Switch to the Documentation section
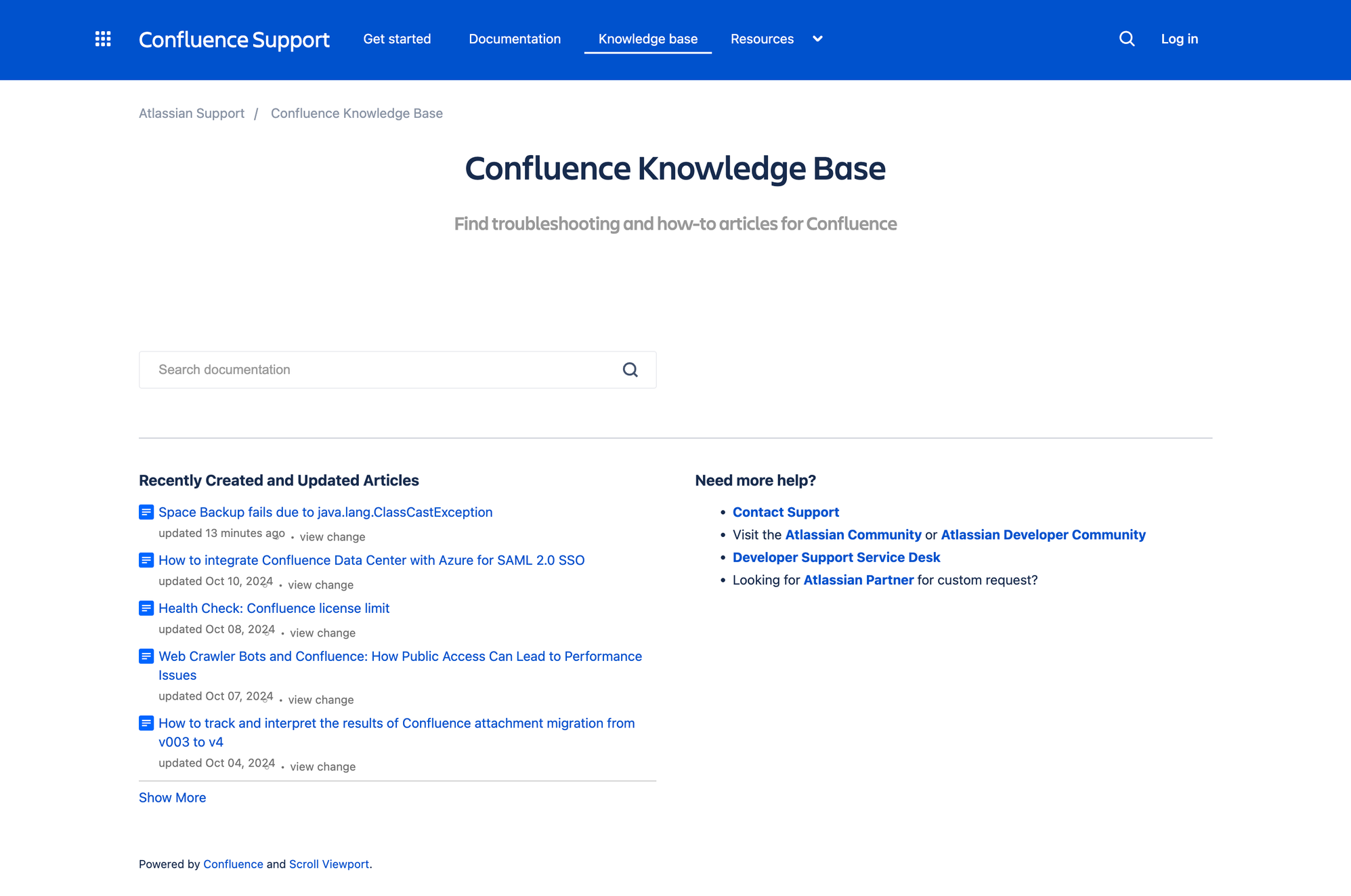The height and width of the screenshot is (896, 1351). tap(515, 39)
